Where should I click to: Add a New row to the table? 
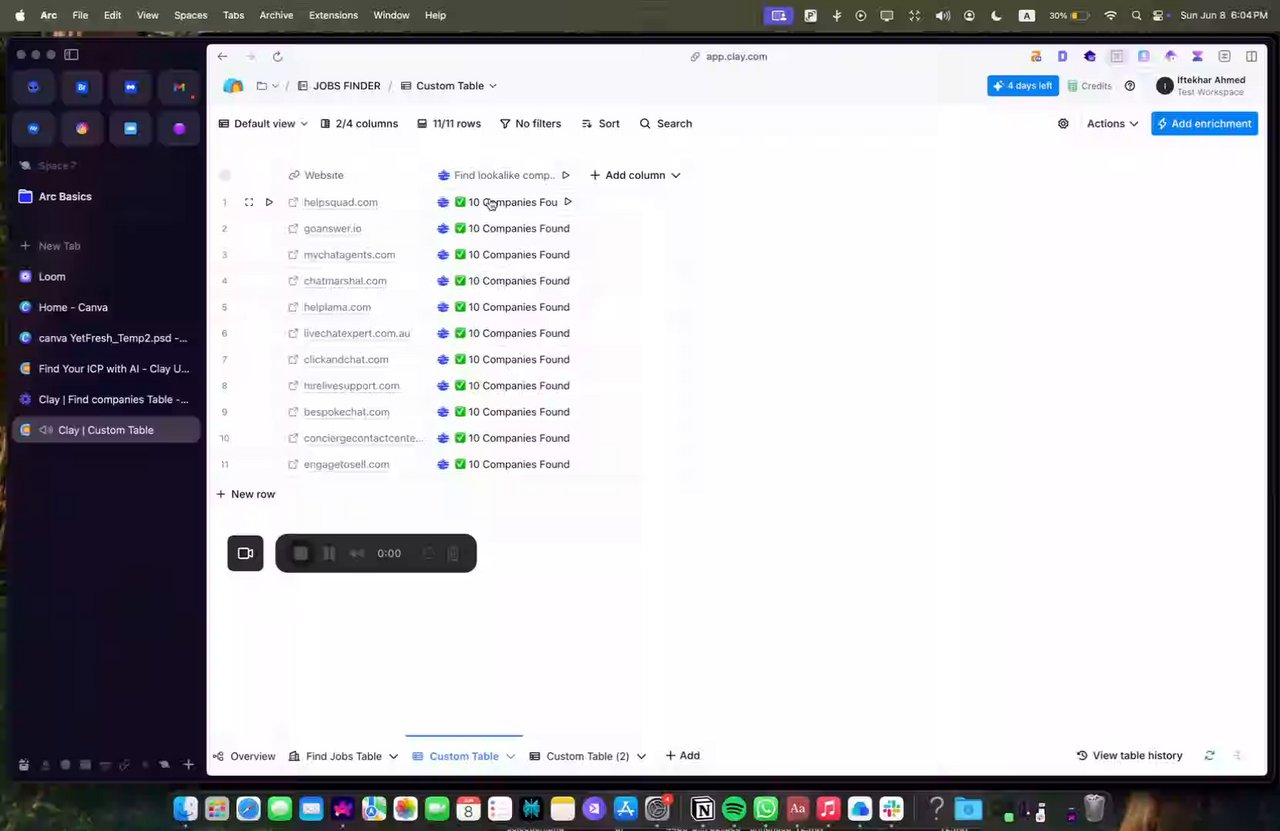pyautogui.click(x=245, y=494)
